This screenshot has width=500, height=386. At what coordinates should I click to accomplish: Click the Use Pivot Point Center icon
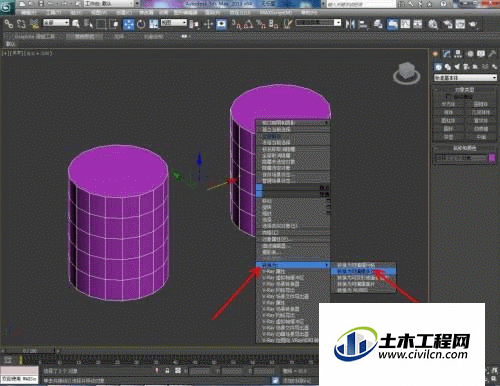(x=194, y=24)
